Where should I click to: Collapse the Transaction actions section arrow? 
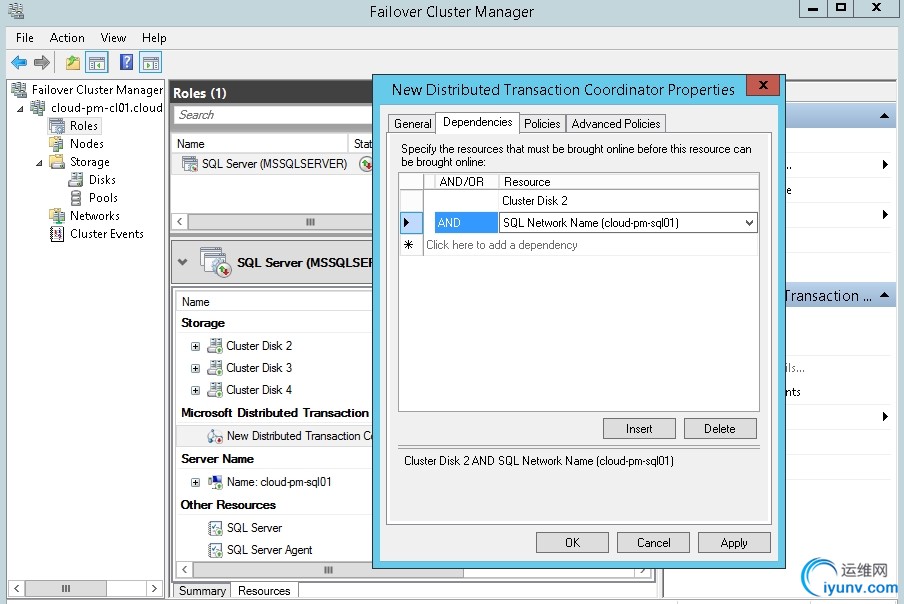(884, 296)
